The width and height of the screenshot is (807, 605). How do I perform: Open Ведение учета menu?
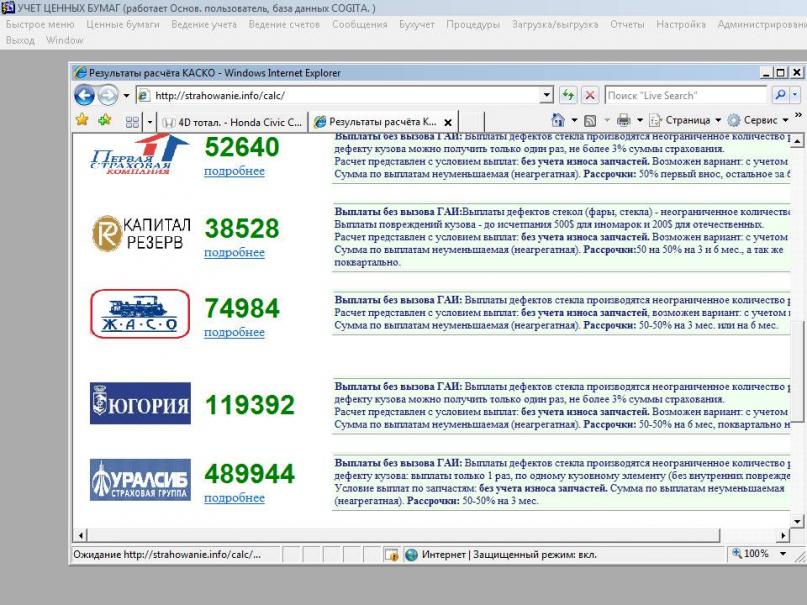click(x=204, y=24)
